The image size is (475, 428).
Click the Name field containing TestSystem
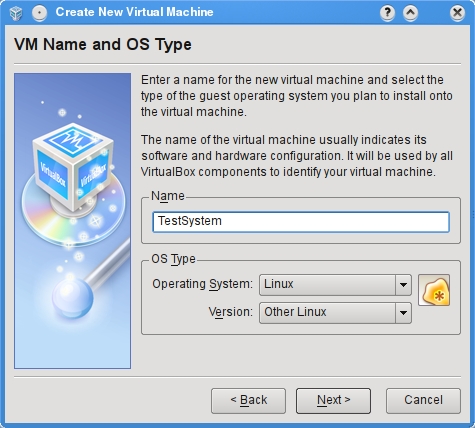[x=301, y=222]
